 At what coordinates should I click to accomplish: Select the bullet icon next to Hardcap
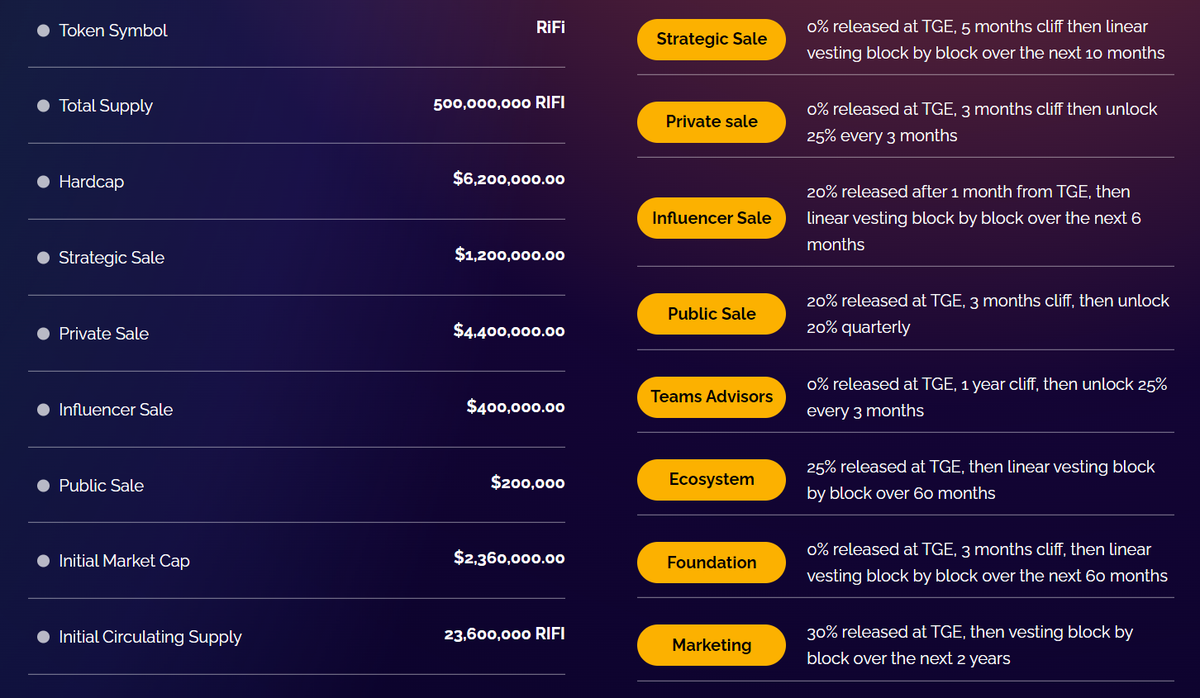[43, 182]
